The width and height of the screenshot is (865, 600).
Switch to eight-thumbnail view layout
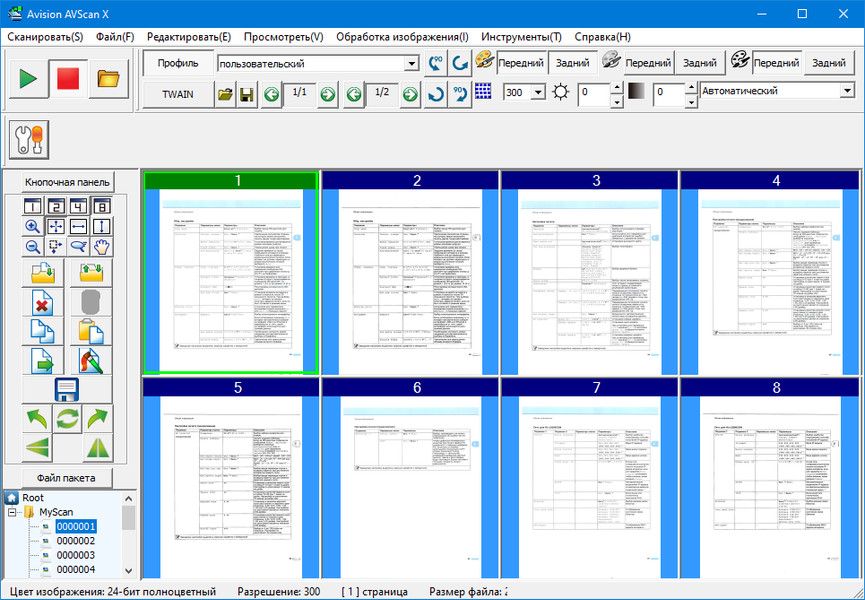click(102, 206)
